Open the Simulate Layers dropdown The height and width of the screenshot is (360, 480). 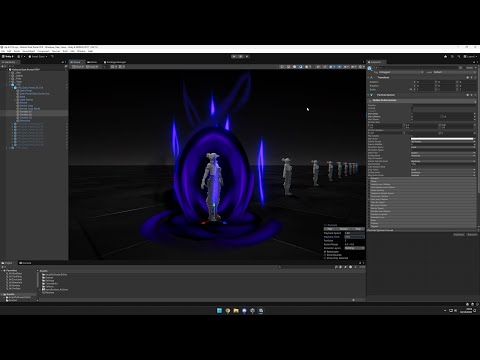point(354,248)
